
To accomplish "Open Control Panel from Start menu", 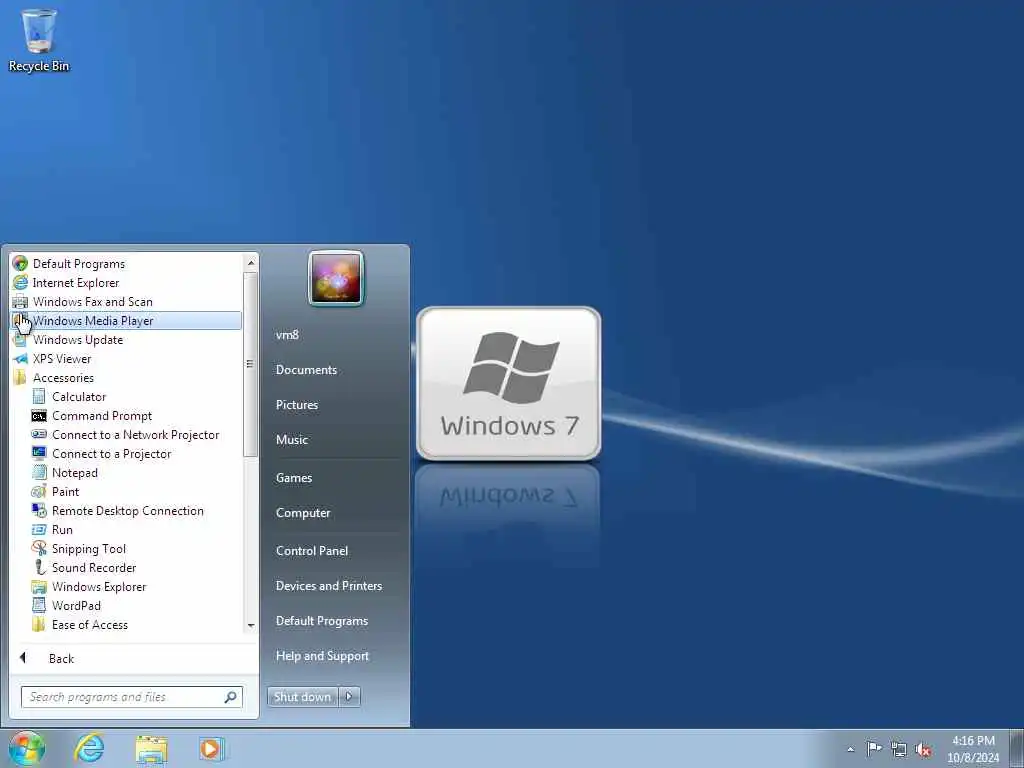I will [x=312, y=551].
